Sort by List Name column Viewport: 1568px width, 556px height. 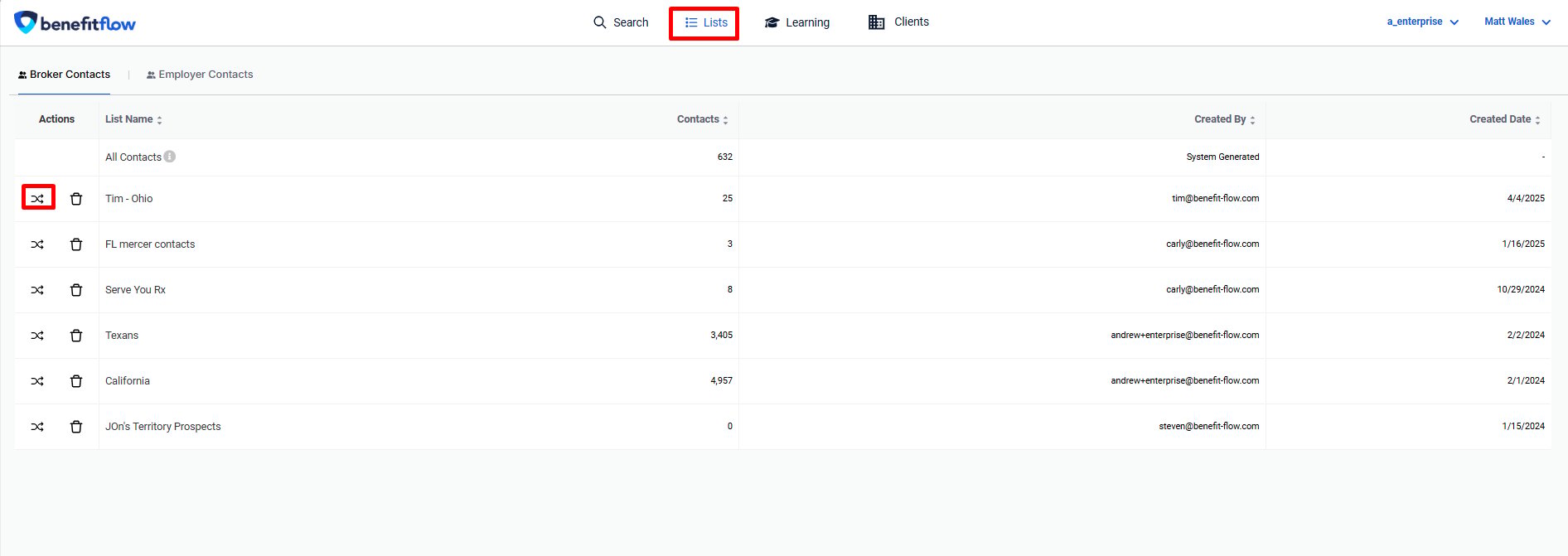click(x=133, y=119)
